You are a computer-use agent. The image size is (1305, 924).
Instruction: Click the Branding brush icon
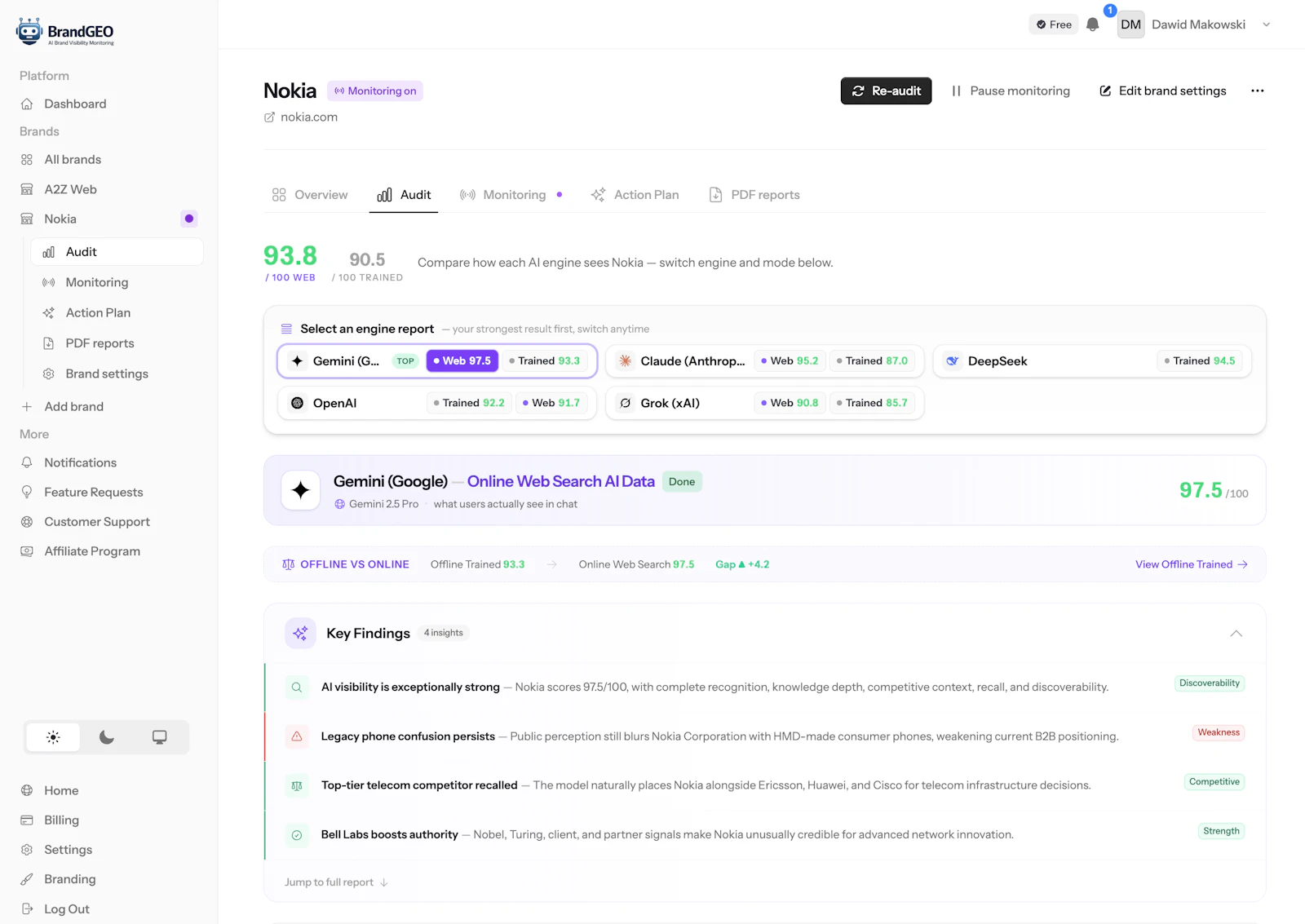[27, 879]
